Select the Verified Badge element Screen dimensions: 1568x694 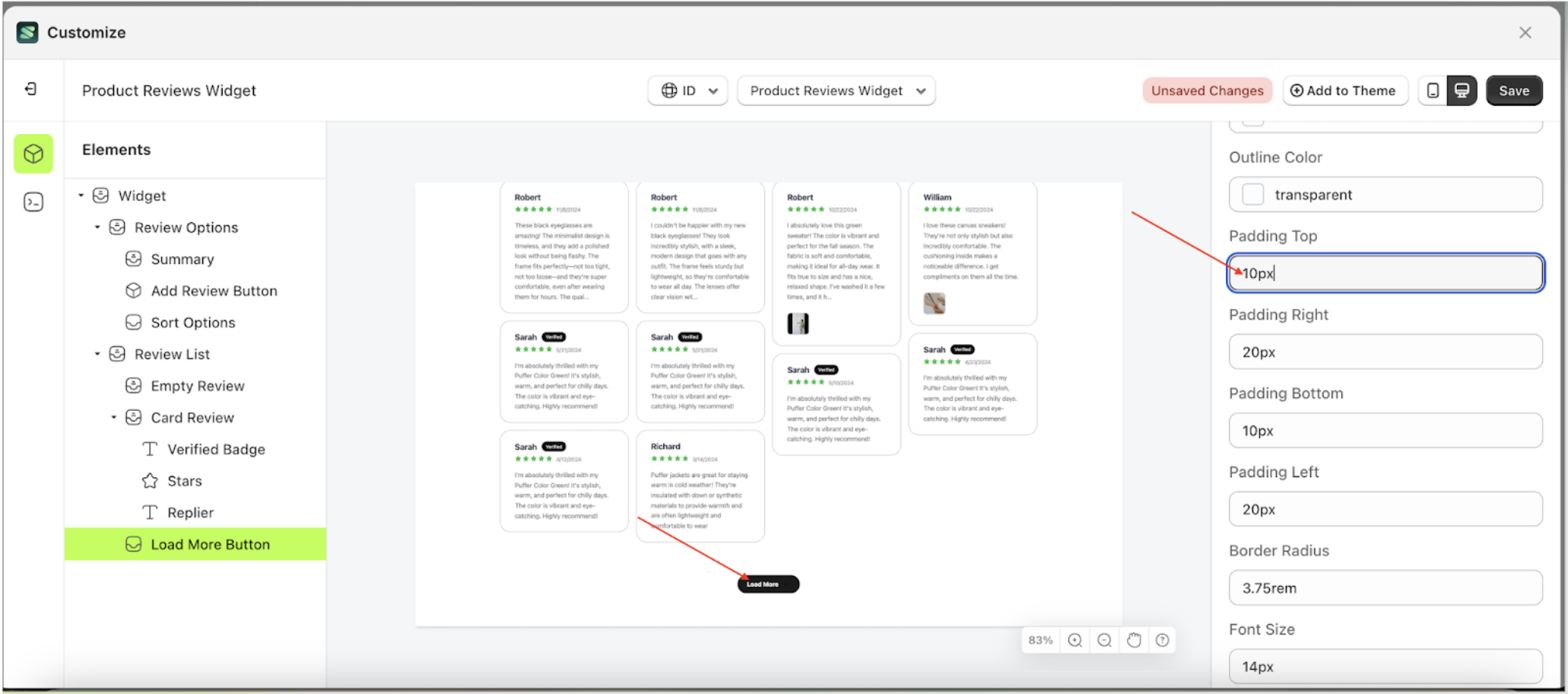coord(217,449)
